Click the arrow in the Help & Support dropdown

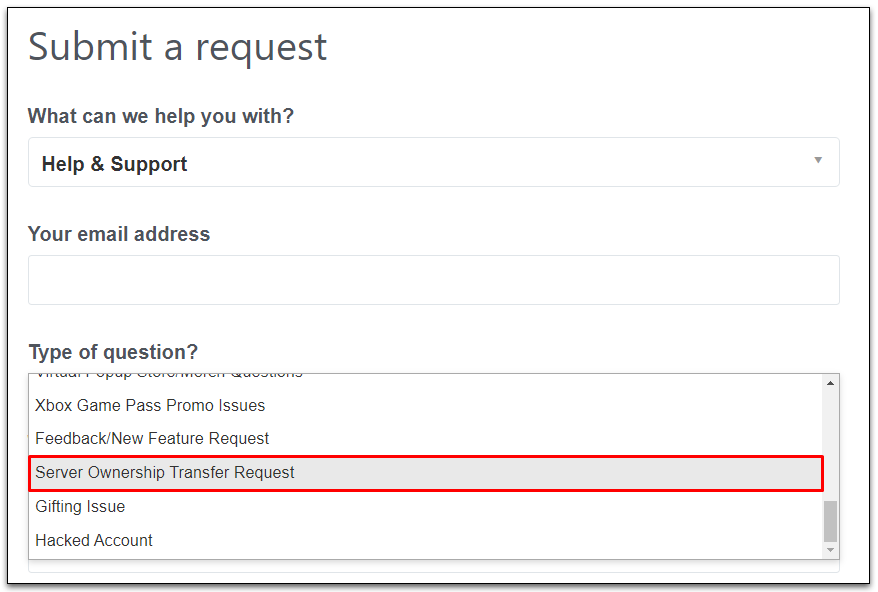tap(818, 160)
